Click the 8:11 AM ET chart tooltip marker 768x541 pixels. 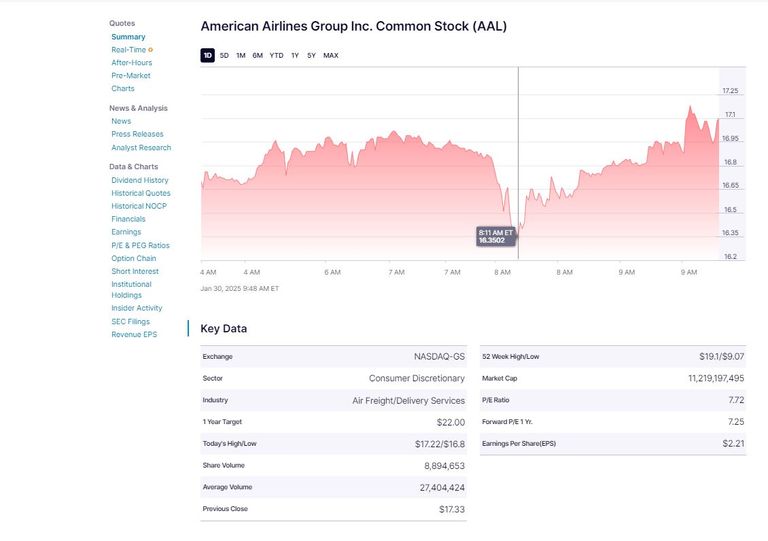click(x=496, y=236)
